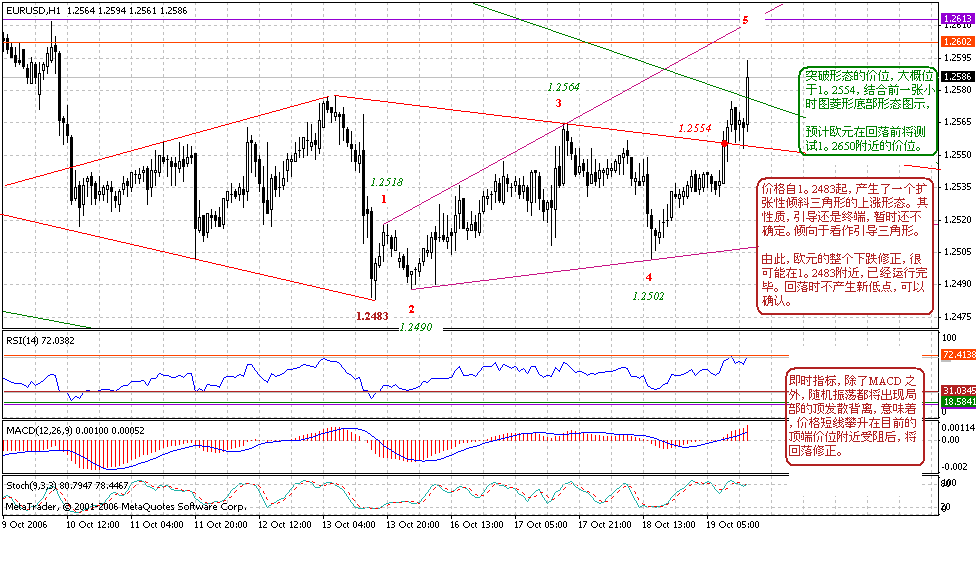Click the red 31.0345 RSI level tag
Viewport: 976px width, 563px height.
959,390
